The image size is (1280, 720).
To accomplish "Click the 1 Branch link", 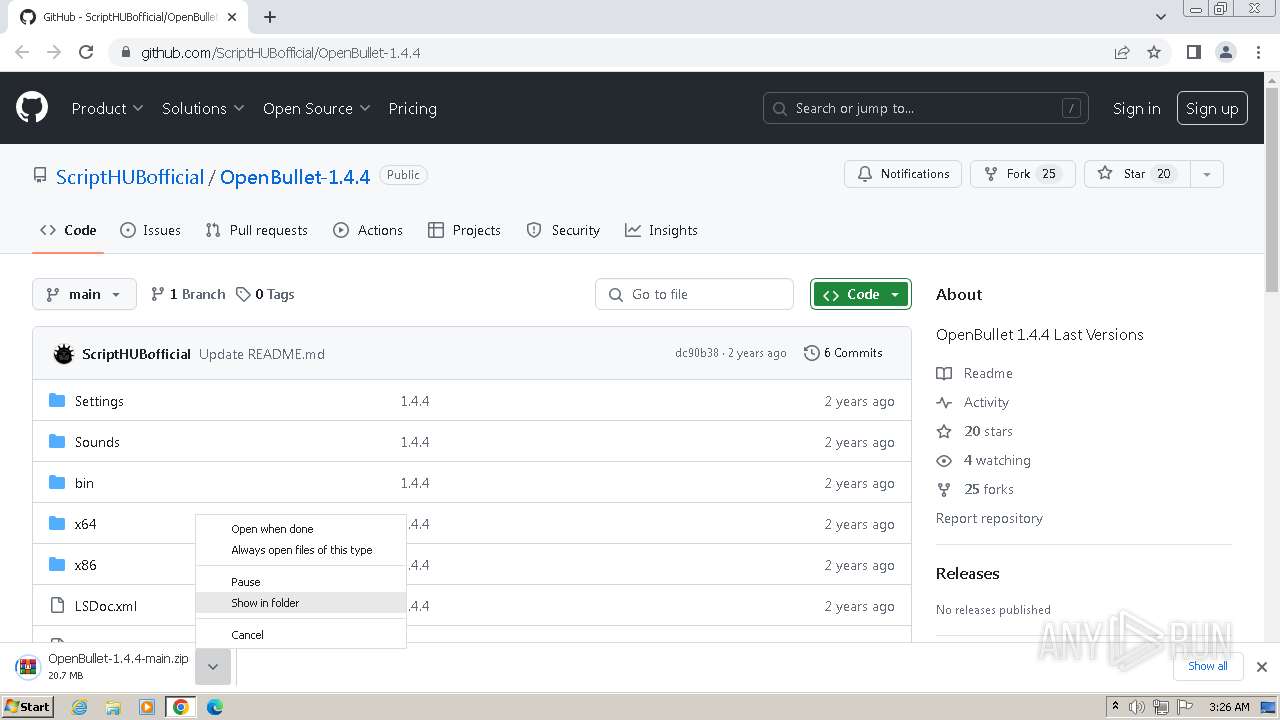I will [188, 294].
